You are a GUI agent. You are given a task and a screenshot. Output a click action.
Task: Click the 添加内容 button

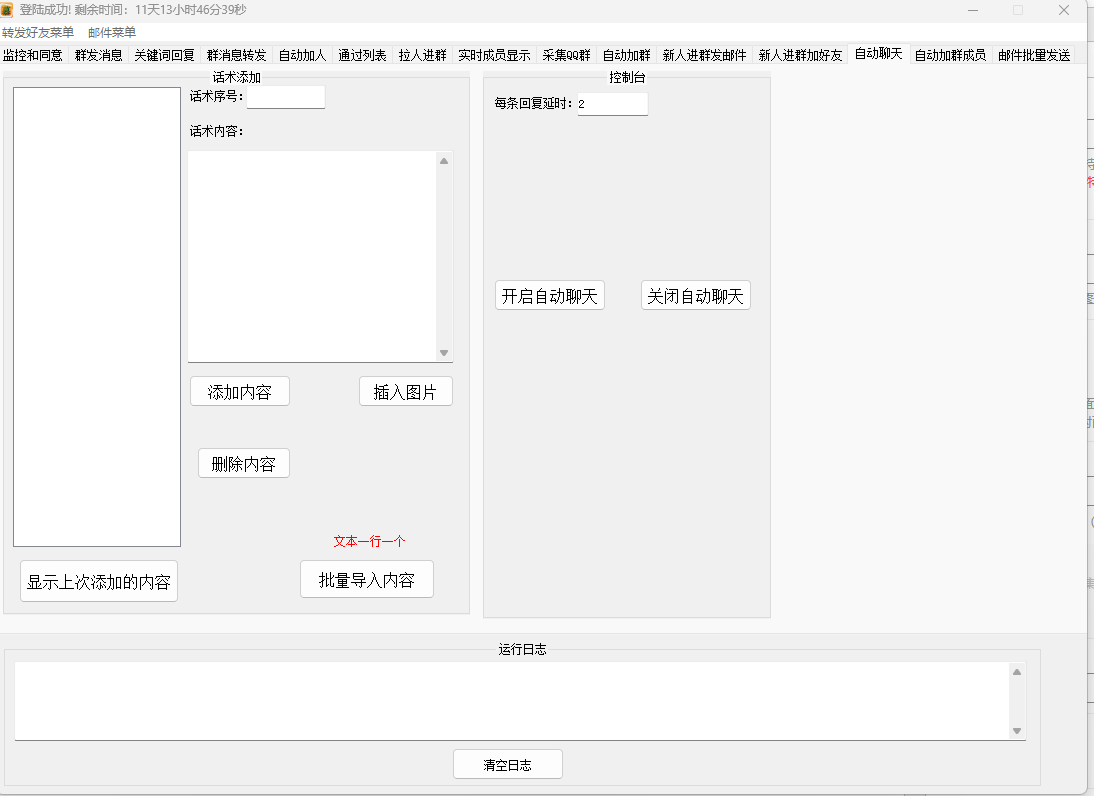[239, 391]
